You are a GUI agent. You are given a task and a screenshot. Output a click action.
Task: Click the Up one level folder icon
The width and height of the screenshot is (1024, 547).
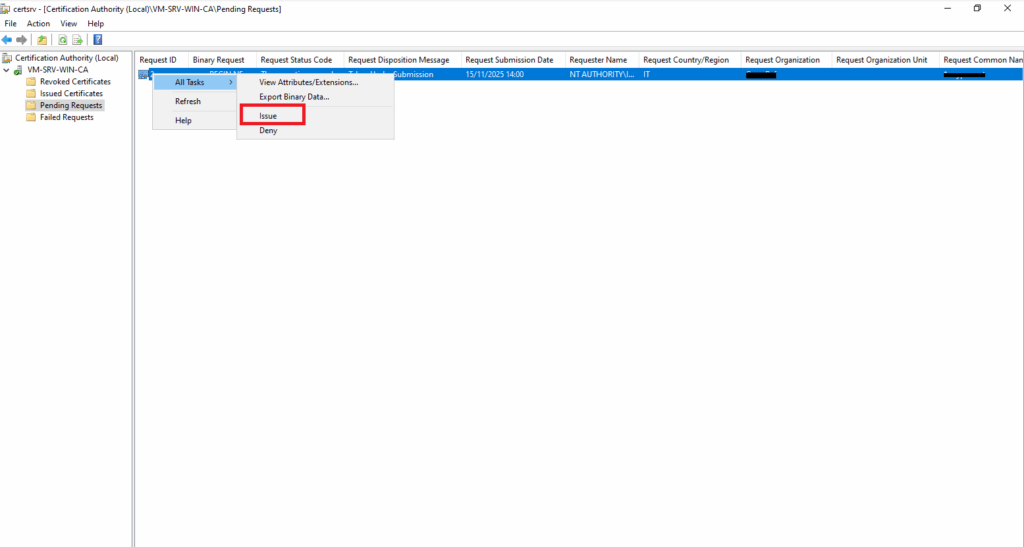click(x=42, y=40)
